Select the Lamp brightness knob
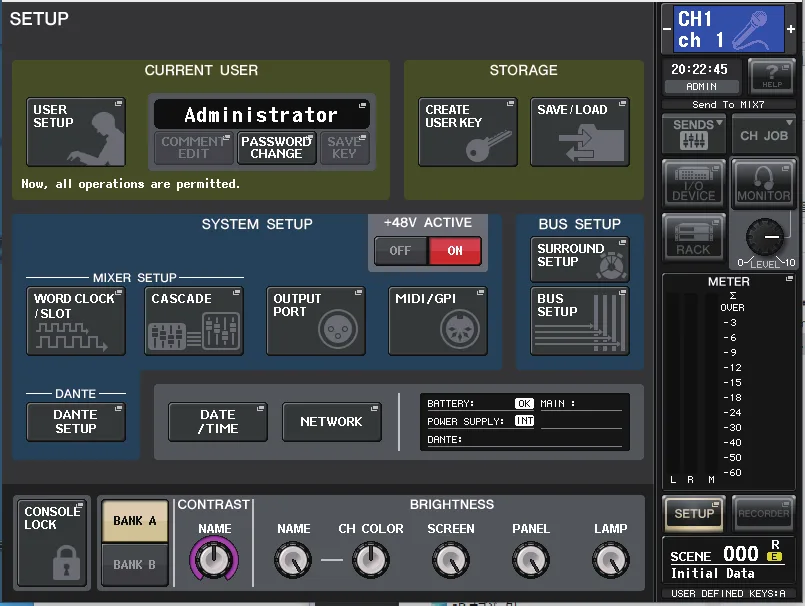Viewport: 805px width, 606px height. coord(611,559)
